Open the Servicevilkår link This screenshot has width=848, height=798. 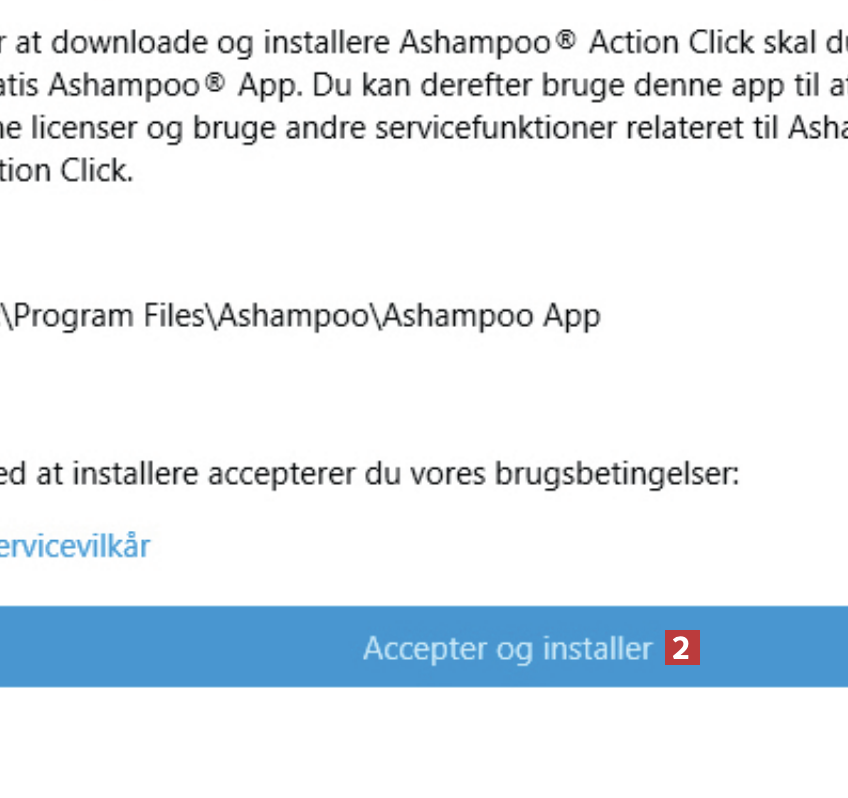[x=75, y=545]
